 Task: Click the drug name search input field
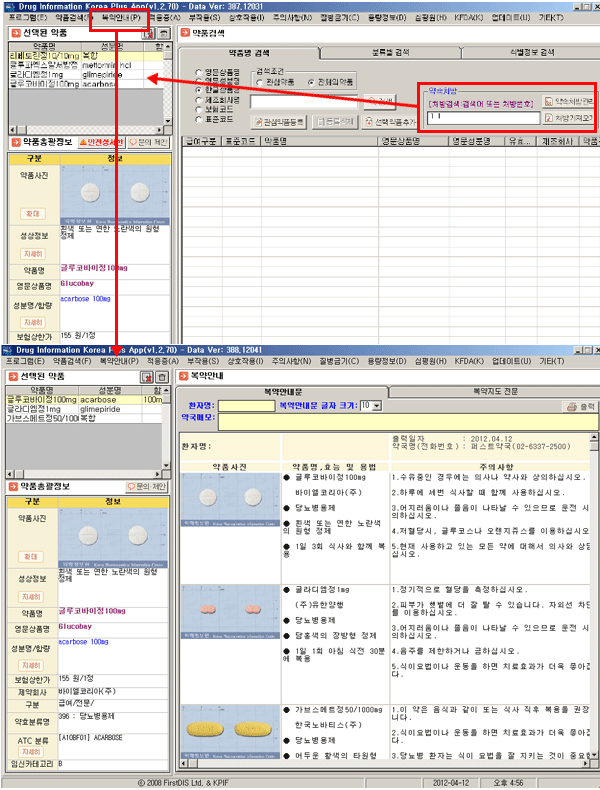[x=304, y=102]
